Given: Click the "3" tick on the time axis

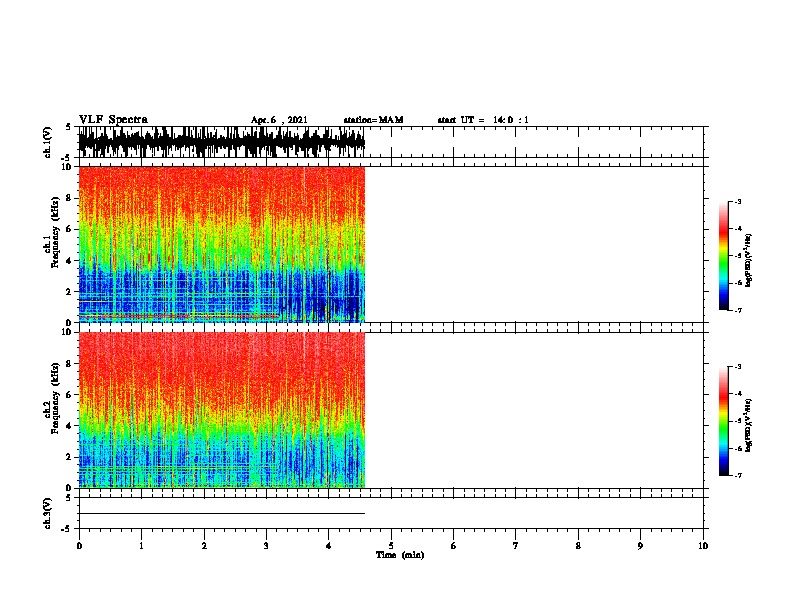Looking at the screenshot, I should pyautogui.click(x=266, y=546).
